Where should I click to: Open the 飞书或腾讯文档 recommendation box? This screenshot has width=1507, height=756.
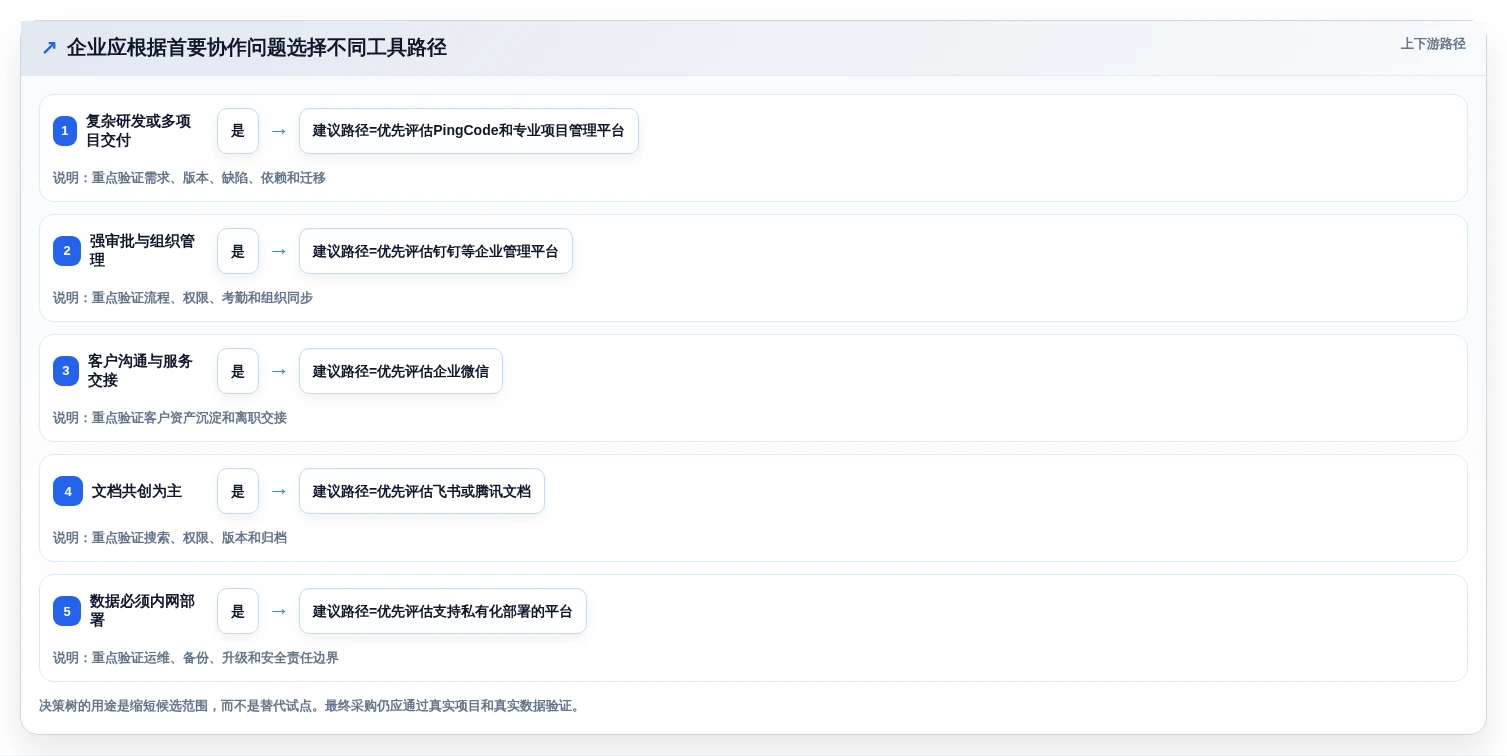422,491
